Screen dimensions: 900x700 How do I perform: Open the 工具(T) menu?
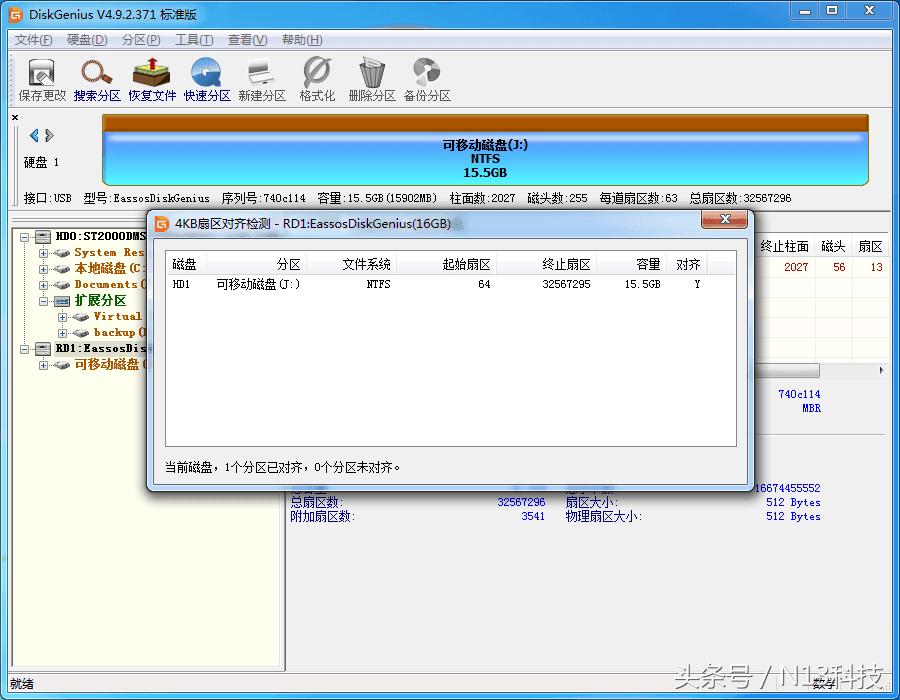[190, 39]
